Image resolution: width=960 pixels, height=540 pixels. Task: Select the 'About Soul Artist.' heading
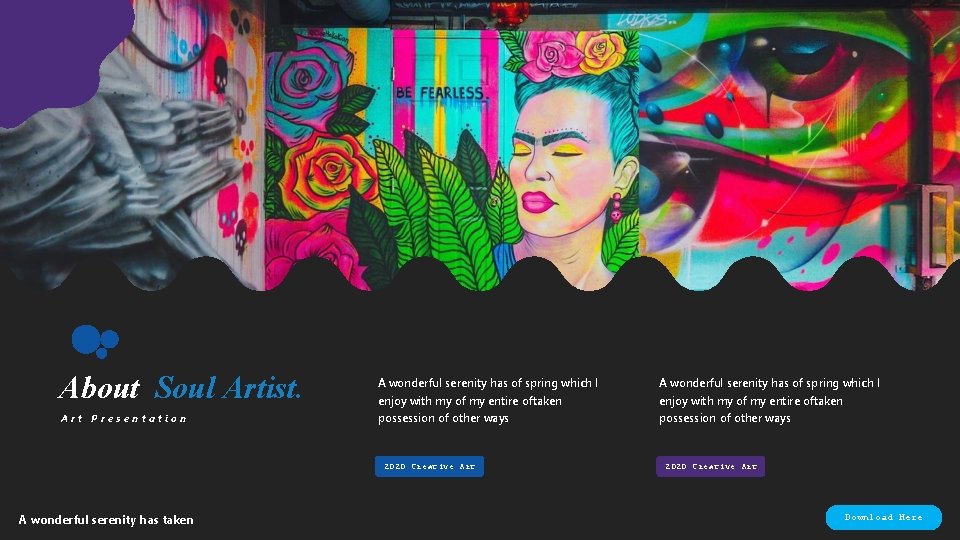(179, 388)
